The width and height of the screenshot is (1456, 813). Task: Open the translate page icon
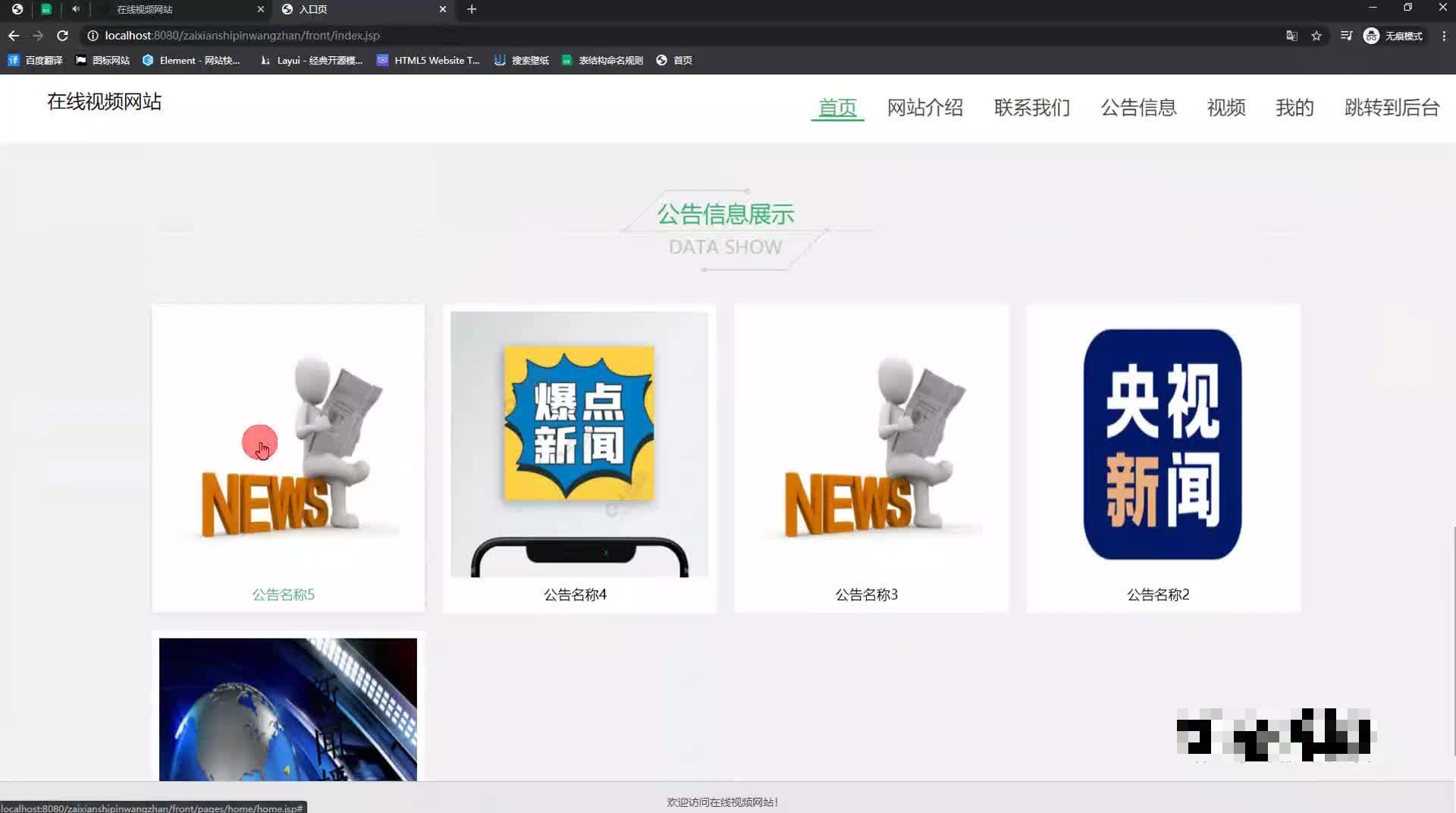click(x=1291, y=36)
